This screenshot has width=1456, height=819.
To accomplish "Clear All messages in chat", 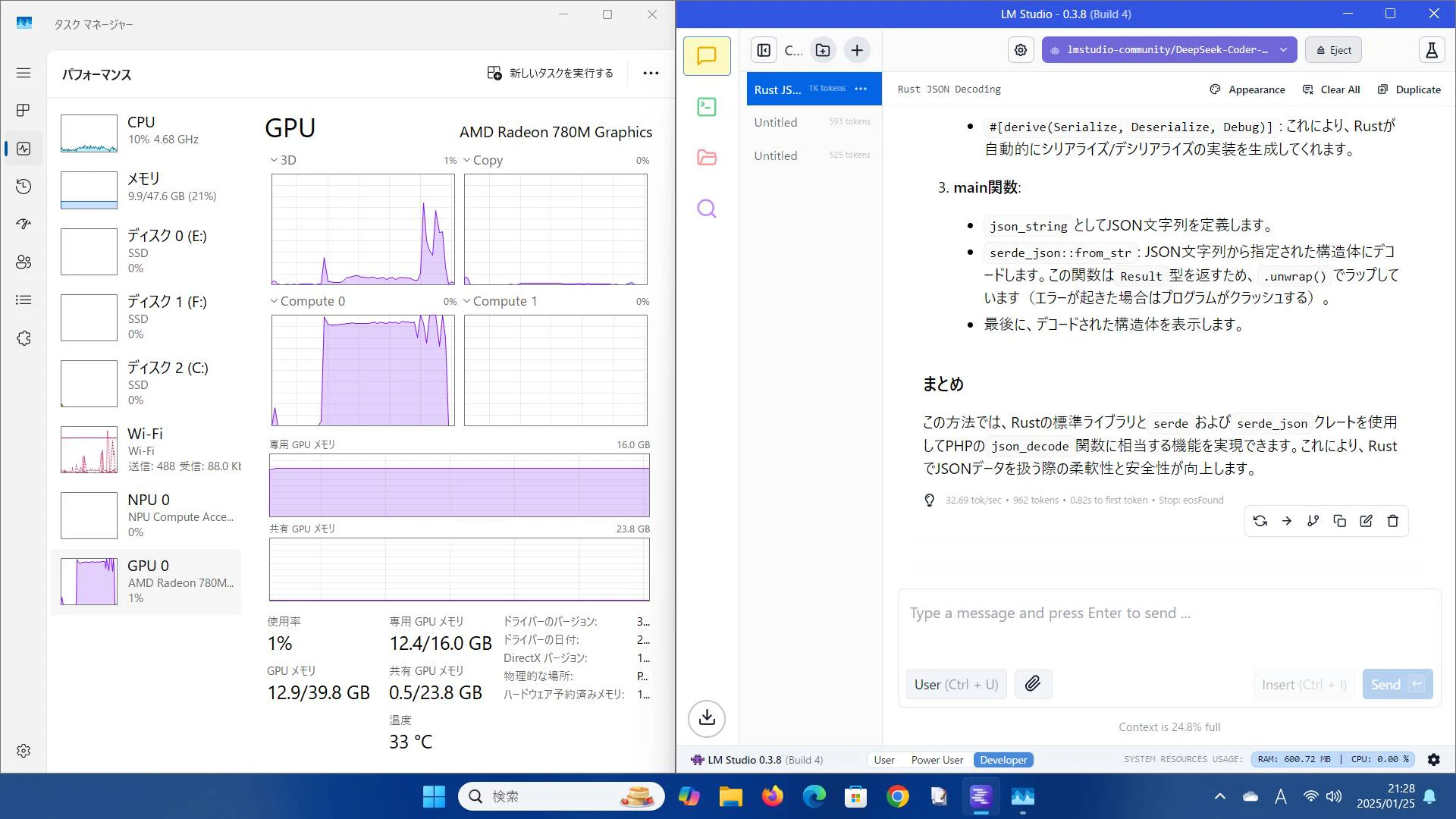I will click(1331, 89).
